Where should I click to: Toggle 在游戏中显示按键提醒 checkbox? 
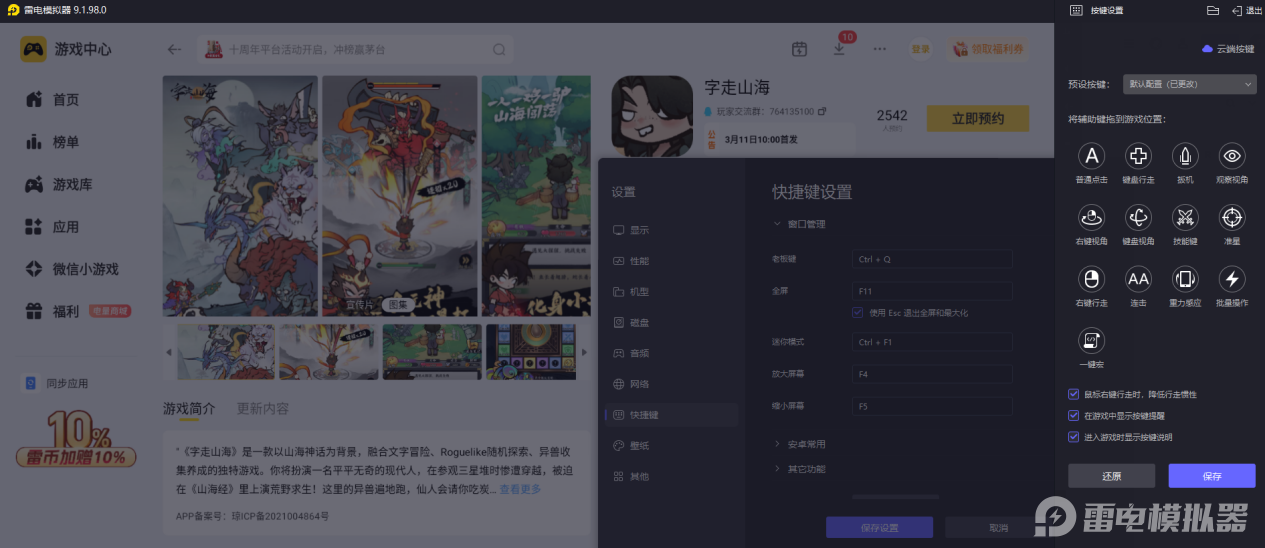click(1074, 415)
